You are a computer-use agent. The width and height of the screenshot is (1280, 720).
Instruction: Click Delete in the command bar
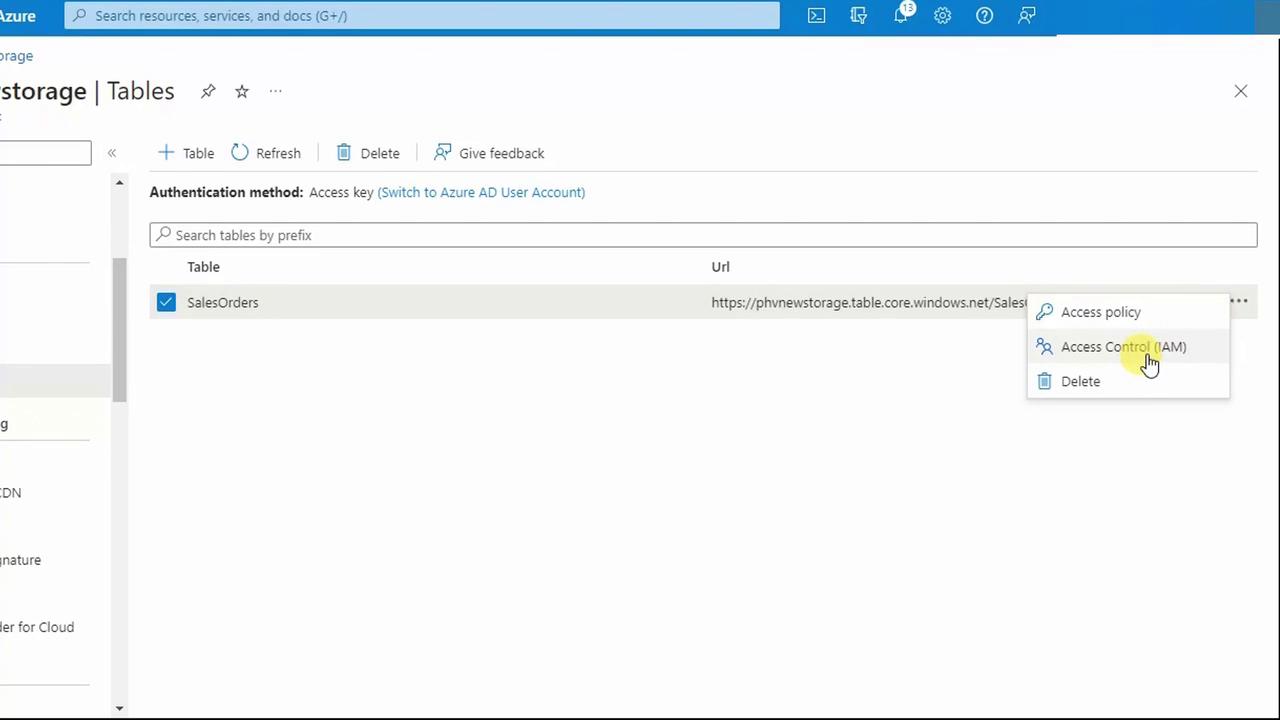tap(368, 153)
